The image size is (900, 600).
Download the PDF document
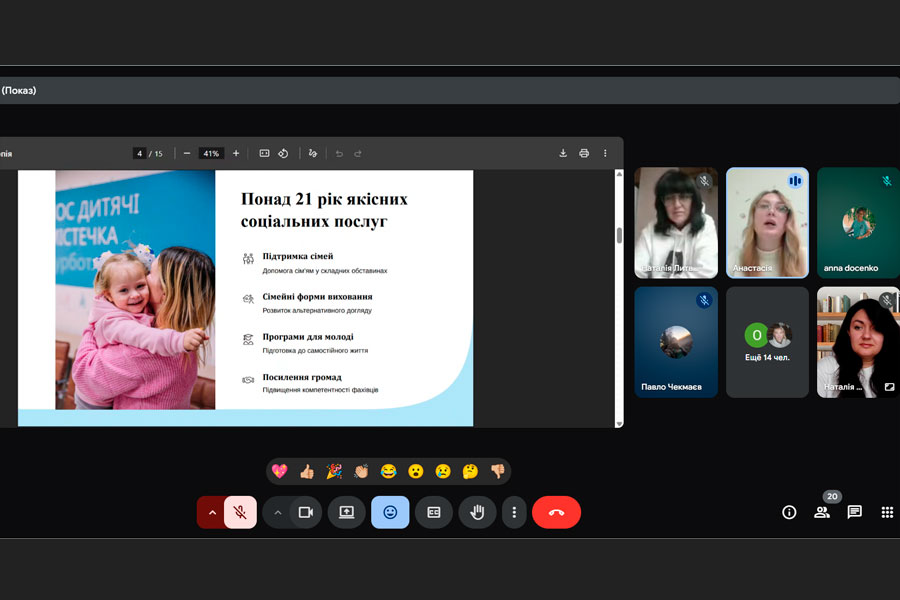pyautogui.click(x=563, y=153)
